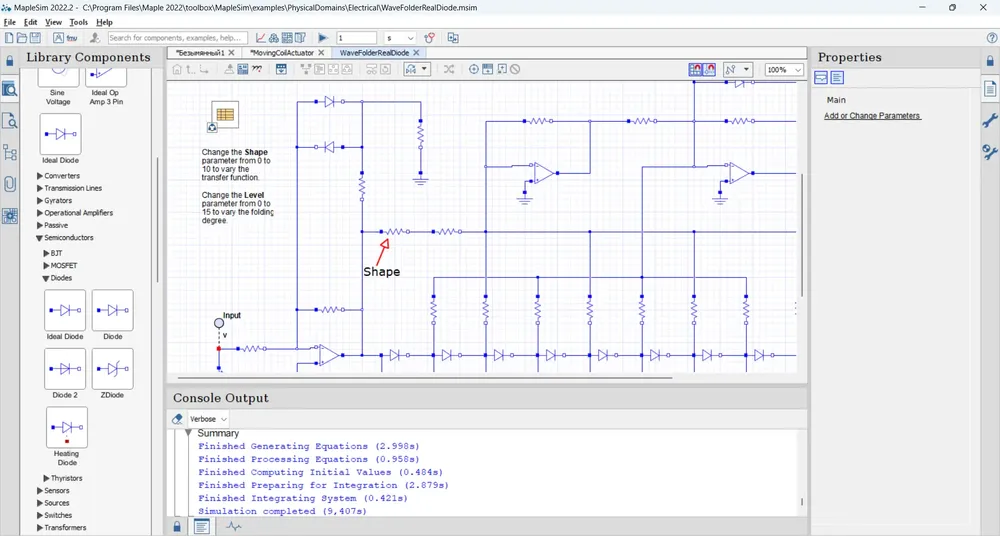Image resolution: width=1000 pixels, height=536 pixels.
Task: Click the simulation end time field
Action: (x=356, y=38)
